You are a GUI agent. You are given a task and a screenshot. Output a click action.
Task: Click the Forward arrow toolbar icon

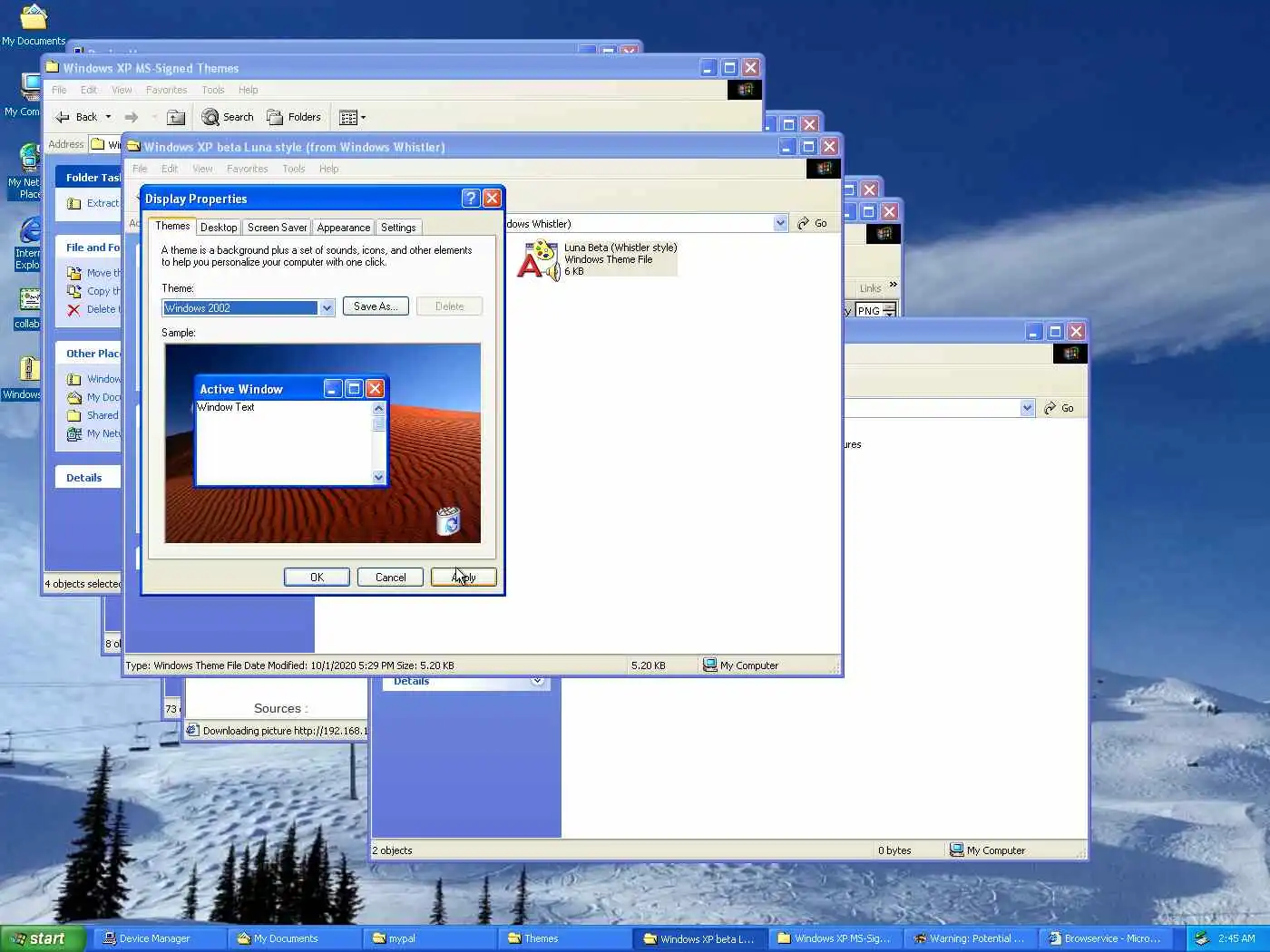coord(132,117)
